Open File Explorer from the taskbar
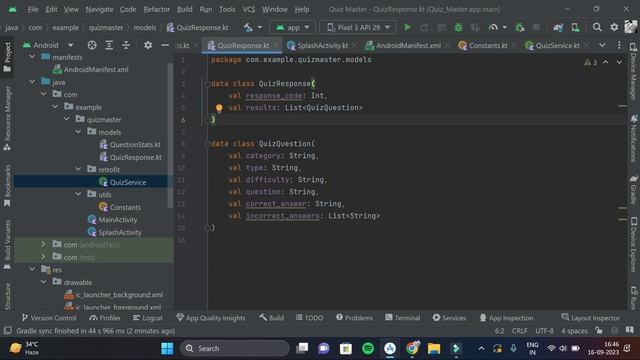The image size is (640, 360). pos(434,348)
